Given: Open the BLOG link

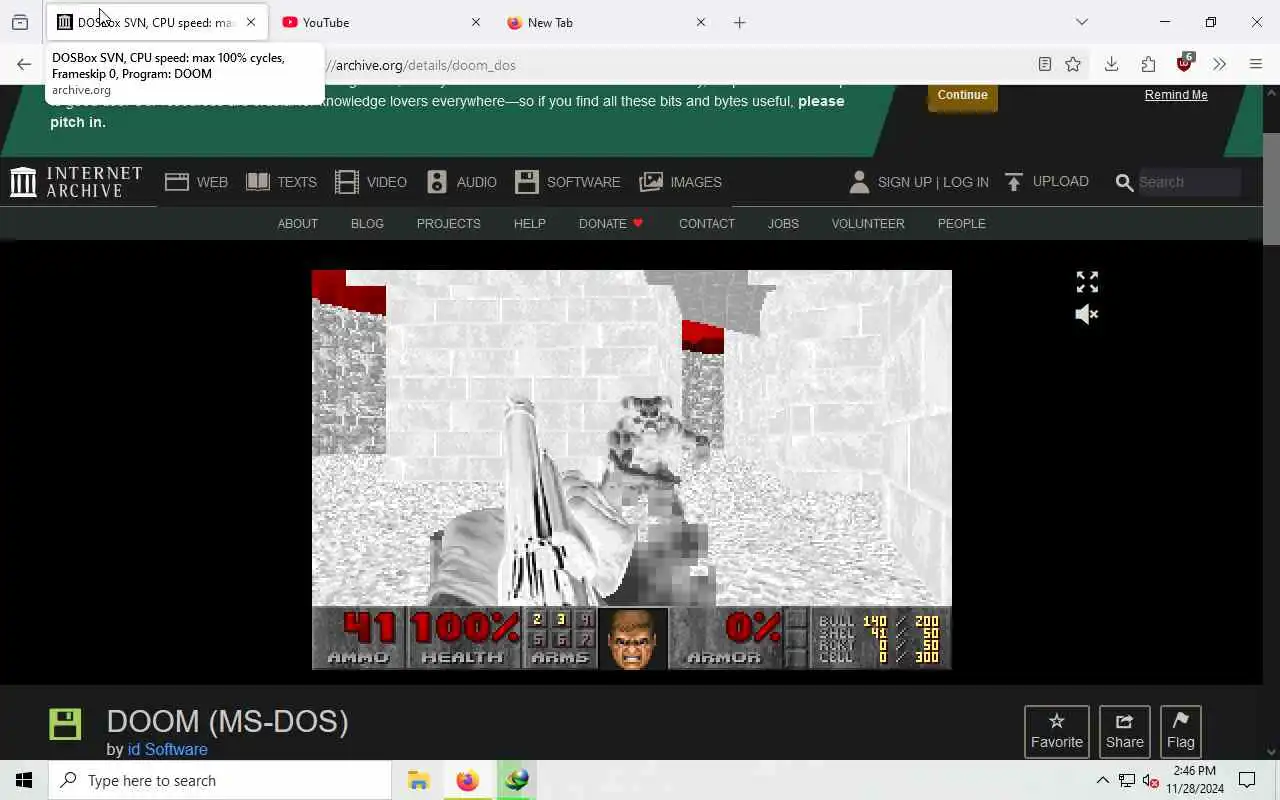Looking at the screenshot, I should 367,223.
